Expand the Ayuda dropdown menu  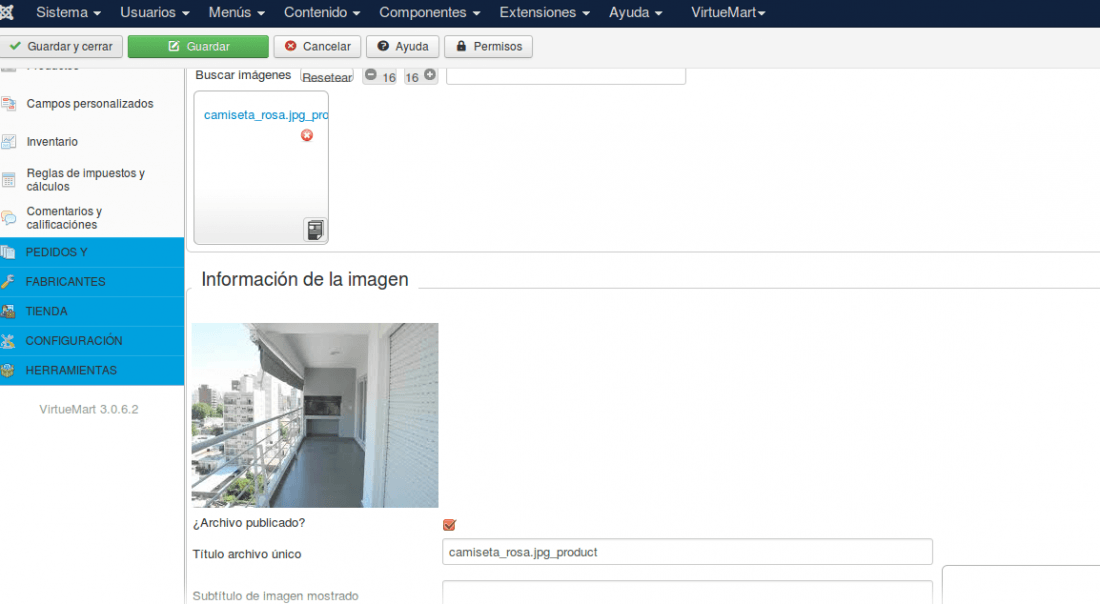[x=636, y=12]
